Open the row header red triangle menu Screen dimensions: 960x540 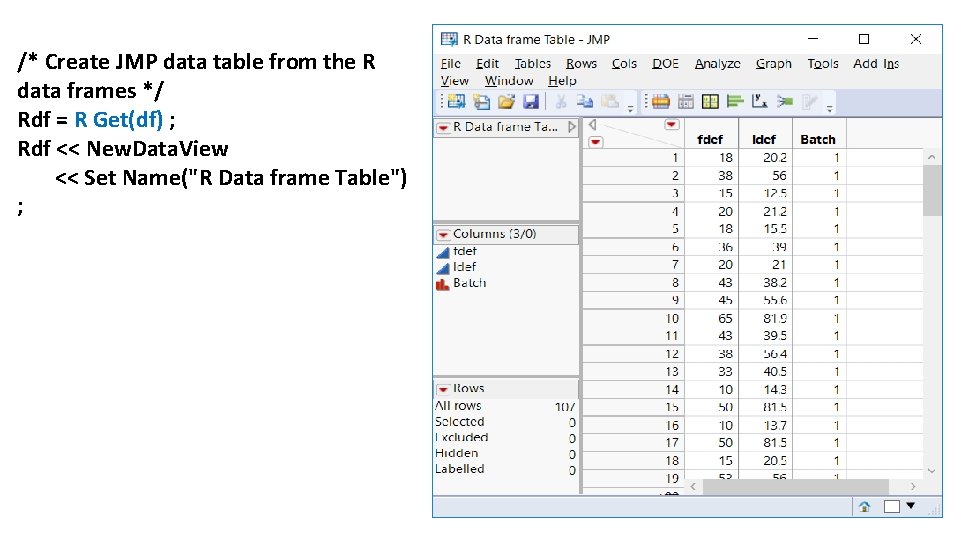pos(596,142)
